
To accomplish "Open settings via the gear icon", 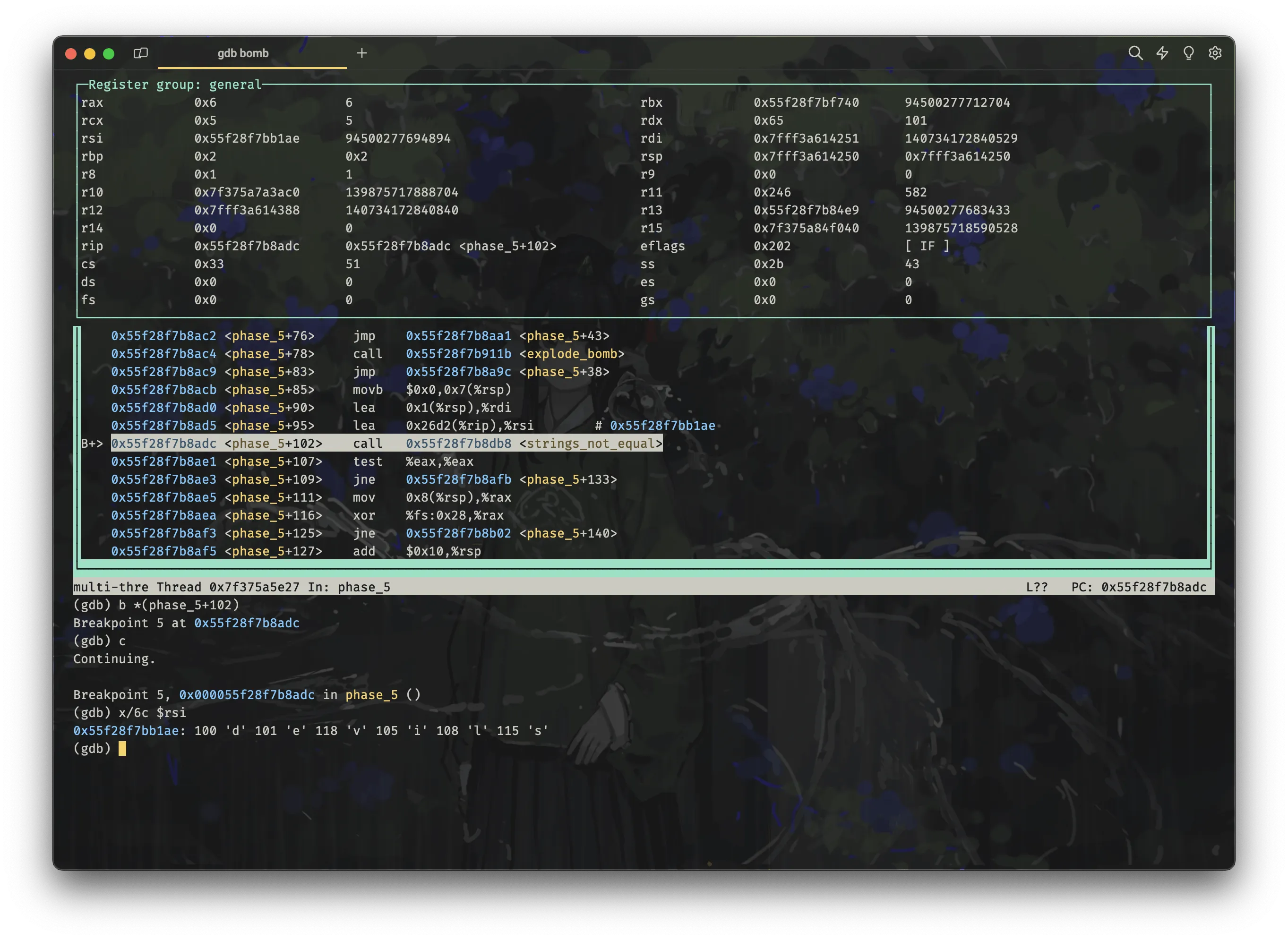I will (1215, 53).
